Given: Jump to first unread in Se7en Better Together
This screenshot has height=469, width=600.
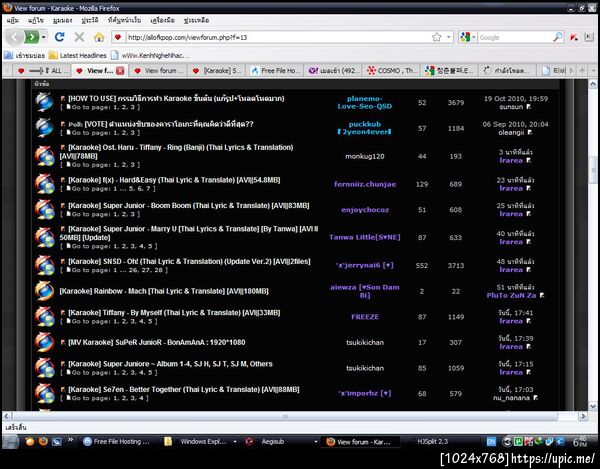Looking at the screenshot, I should point(63,389).
